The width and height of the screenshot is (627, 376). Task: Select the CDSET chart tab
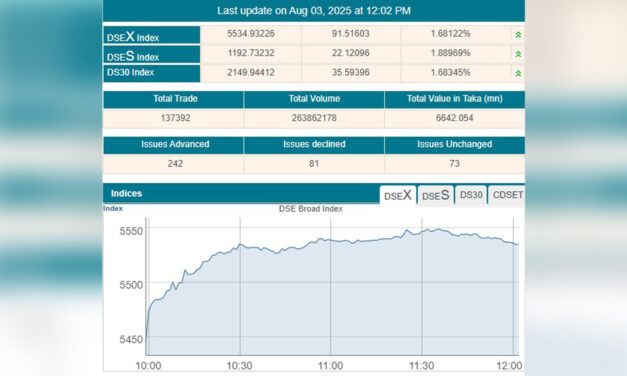(x=507, y=195)
